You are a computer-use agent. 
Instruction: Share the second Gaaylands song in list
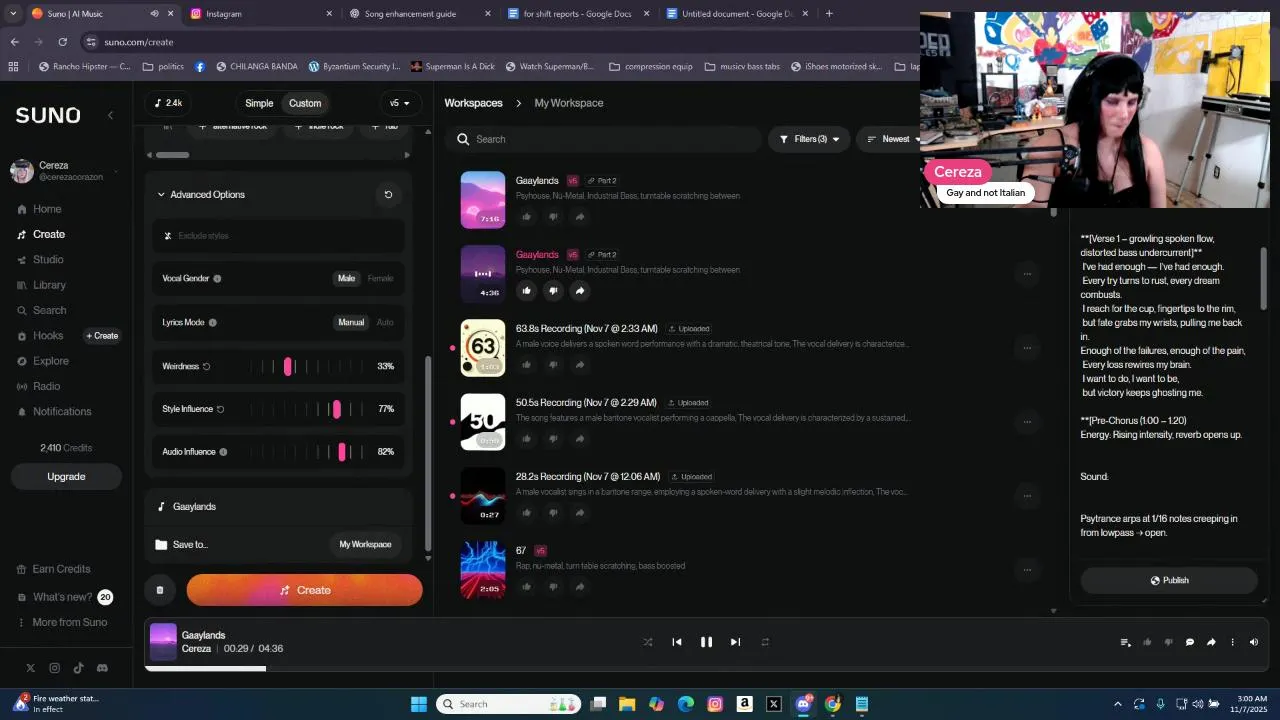point(580,291)
